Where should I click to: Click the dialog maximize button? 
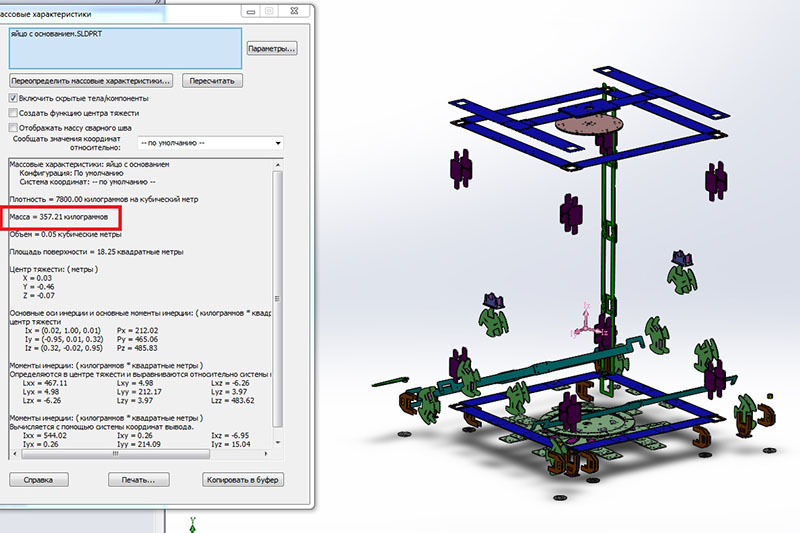pos(269,11)
